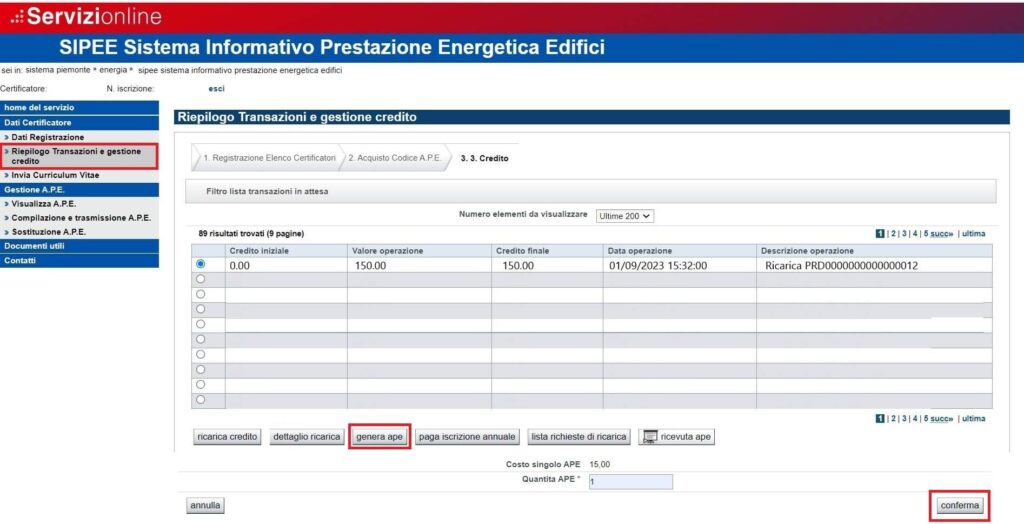
Task: Open 'Contatti' menu item
Action: (79, 261)
